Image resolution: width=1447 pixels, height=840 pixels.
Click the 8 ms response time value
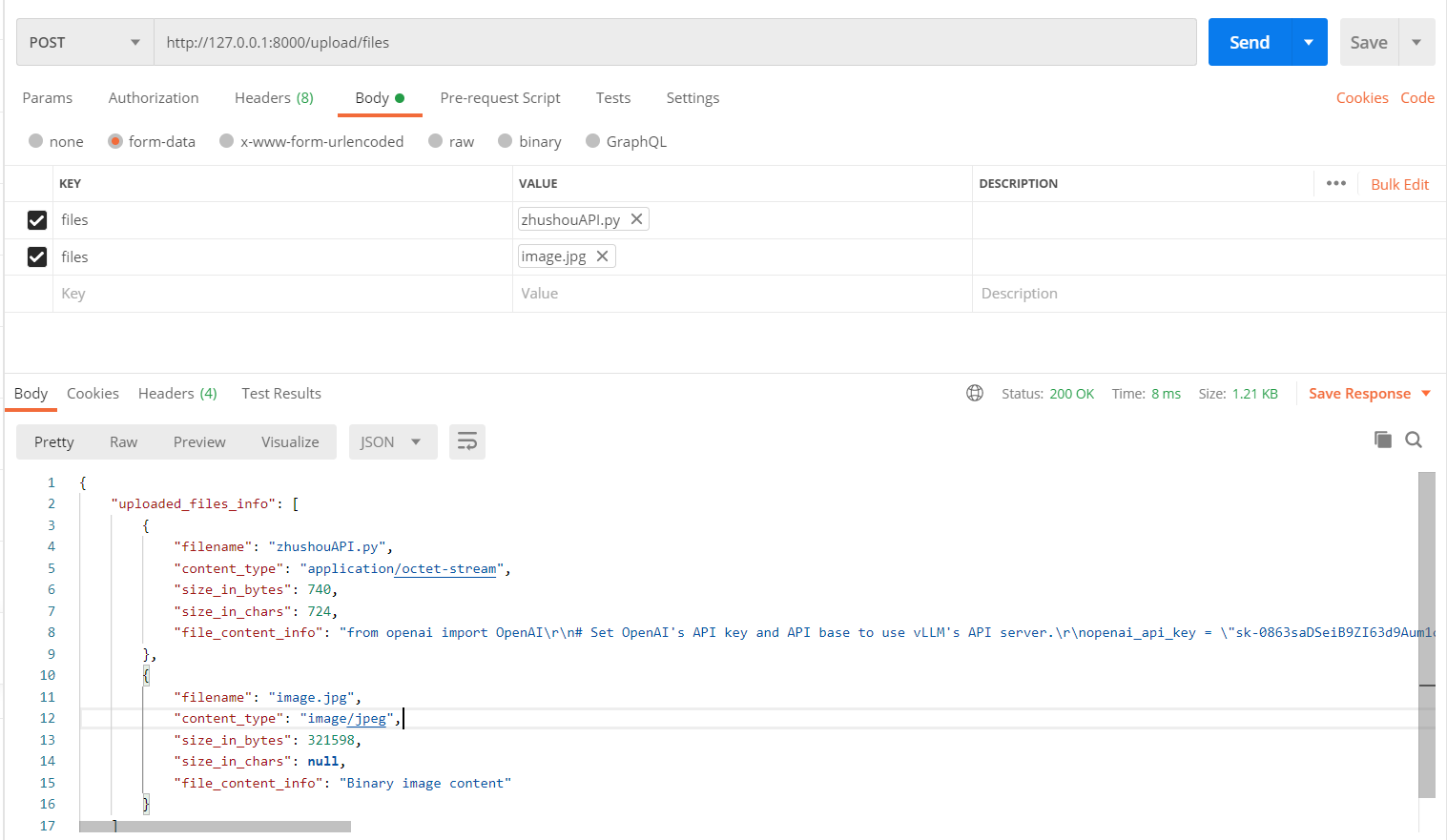coord(1166,394)
